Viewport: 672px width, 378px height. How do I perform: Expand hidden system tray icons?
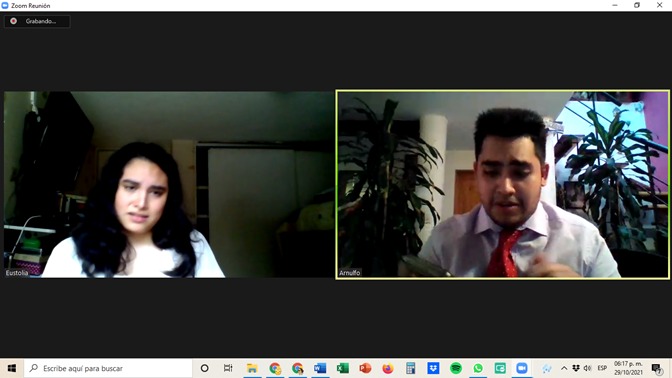pos(564,368)
